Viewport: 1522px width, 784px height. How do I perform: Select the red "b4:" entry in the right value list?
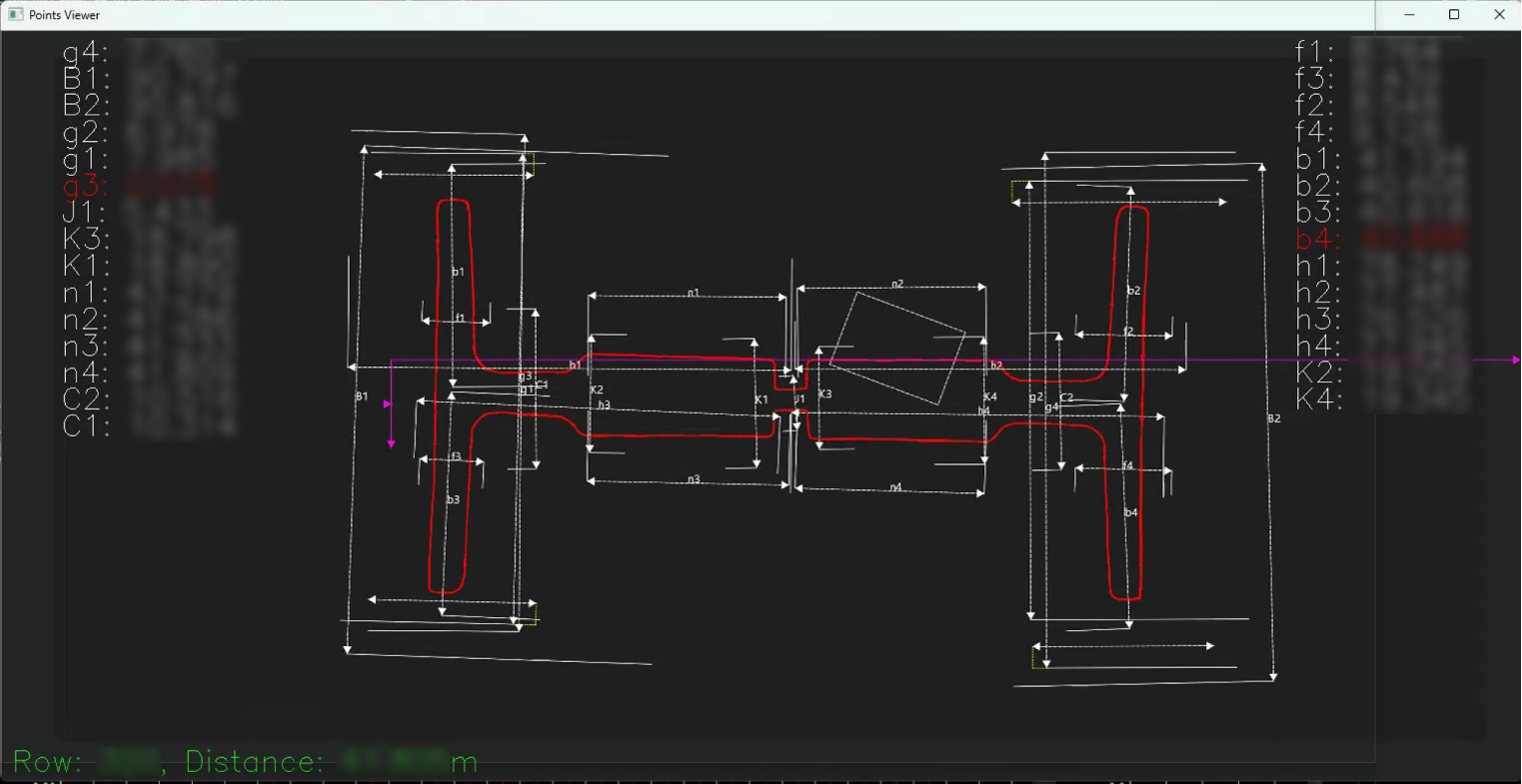(x=1317, y=239)
